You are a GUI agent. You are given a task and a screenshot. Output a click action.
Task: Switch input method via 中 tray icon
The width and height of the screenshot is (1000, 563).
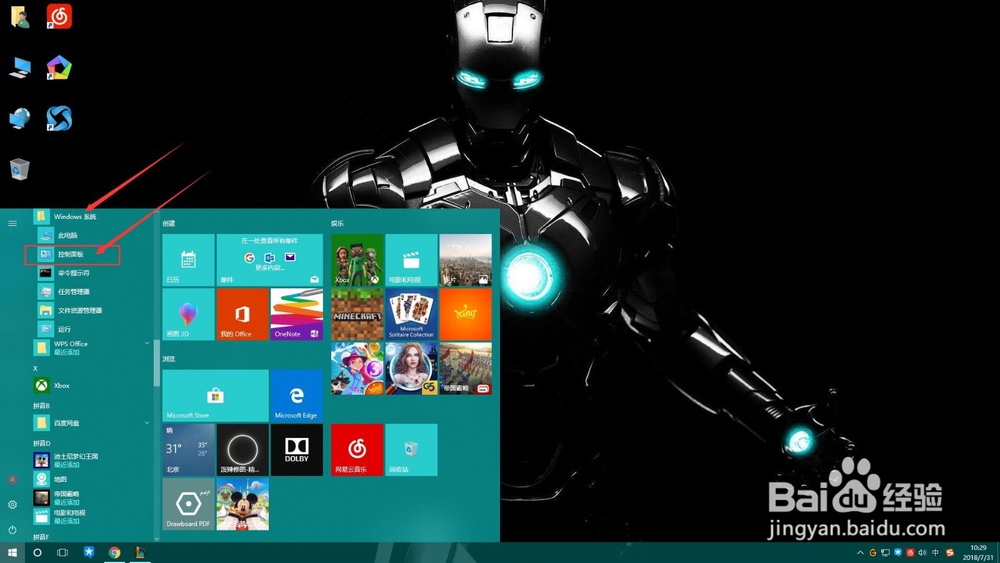coord(935,553)
